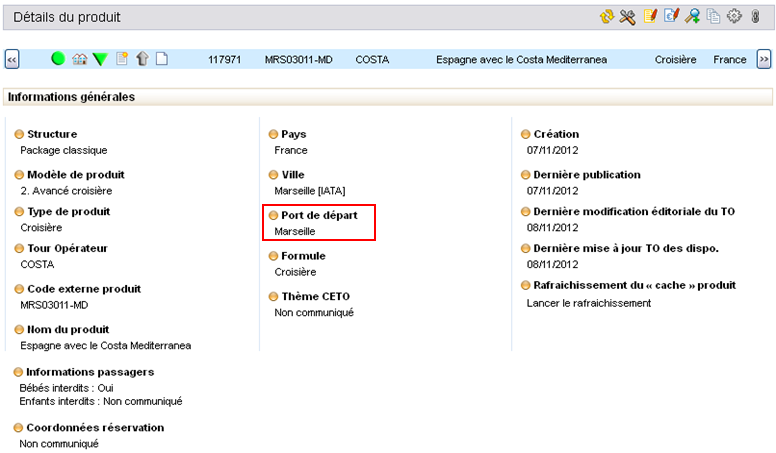Viewport: 776px width, 453px height.
Task: Click the duplicate pages copy icon
Action: 713,16
